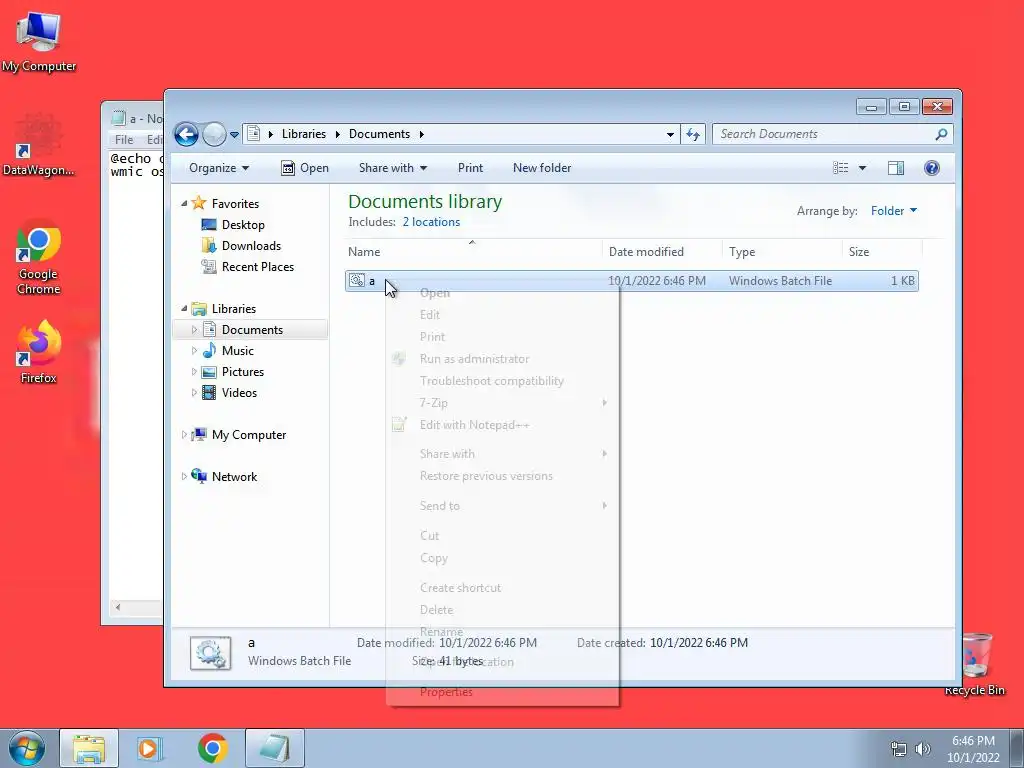Expand the Network node
The width and height of the screenshot is (1024, 768).
tap(184, 477)
